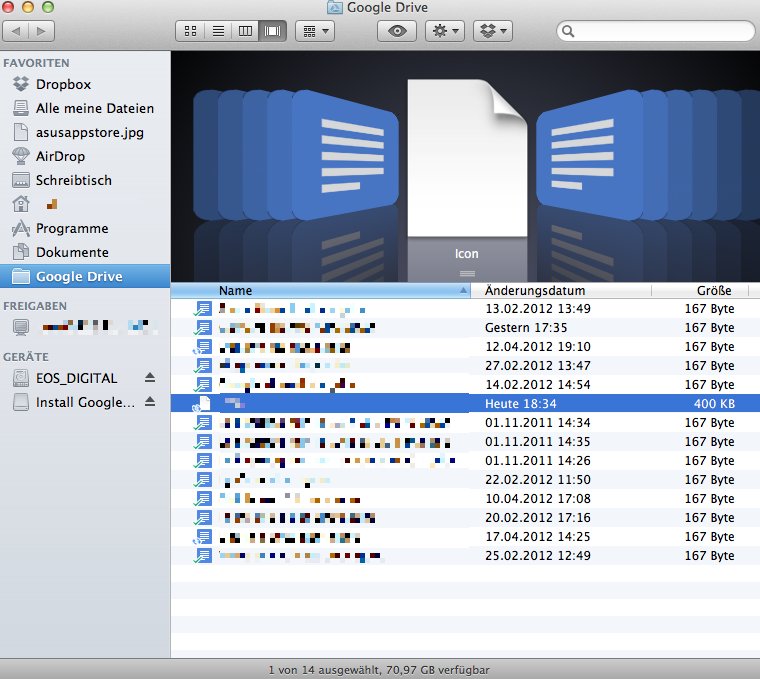Select the Install Google... disk image
The image size is (760, 679).
coord(74,402)
